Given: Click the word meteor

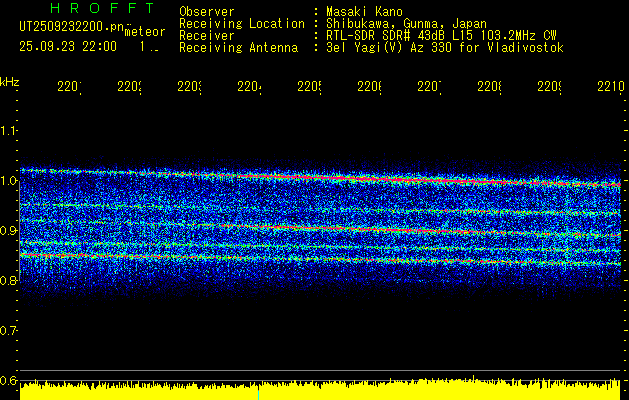Looking at the screenshot, I should pyautogui.click(x=145, y=32).
